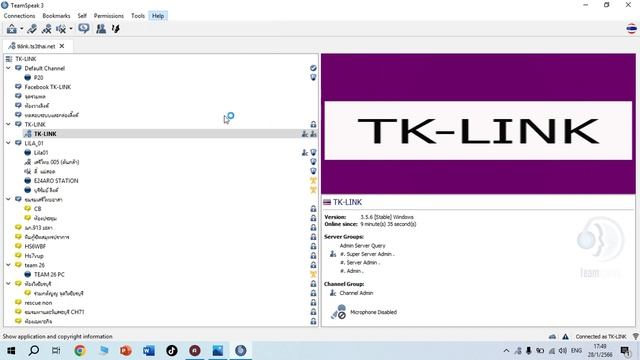Open the Connections menu
This screenshot has width=640, height=360.
pyautogui.click(x=19, y=16)
